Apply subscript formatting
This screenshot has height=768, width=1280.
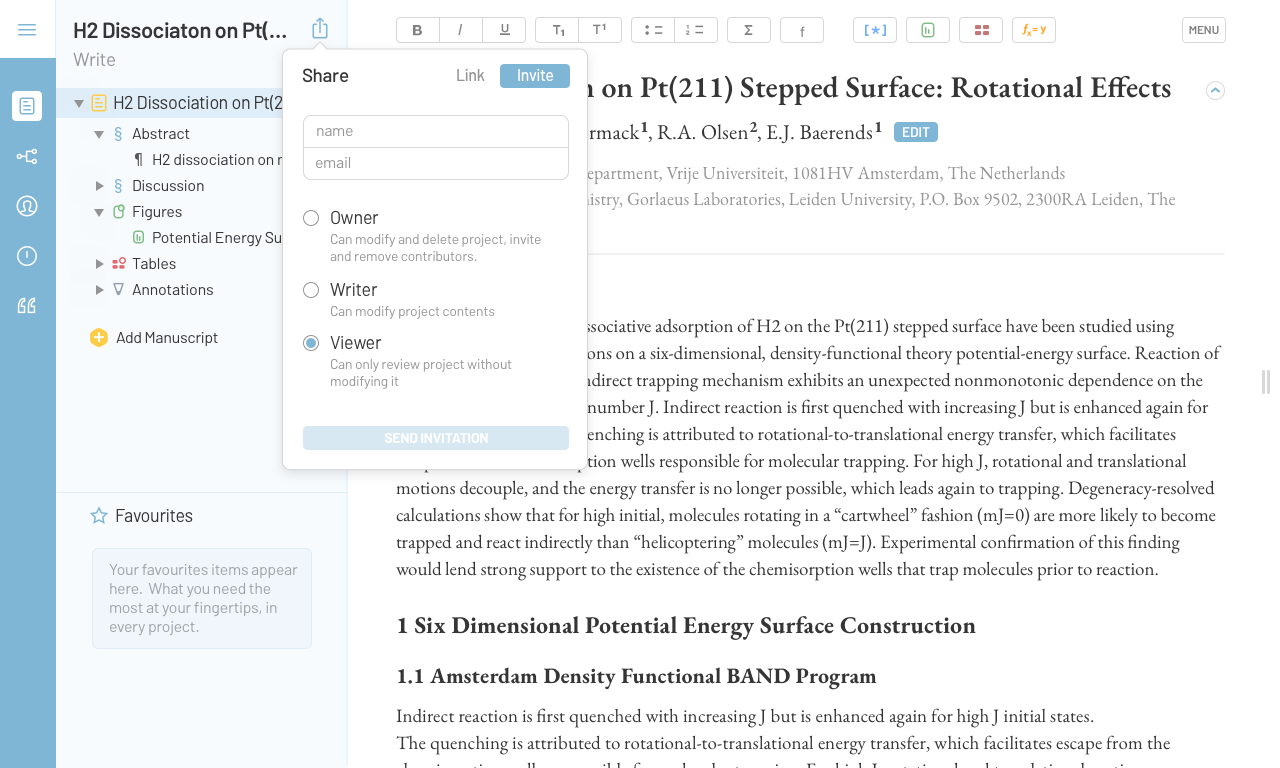point(557,30)
